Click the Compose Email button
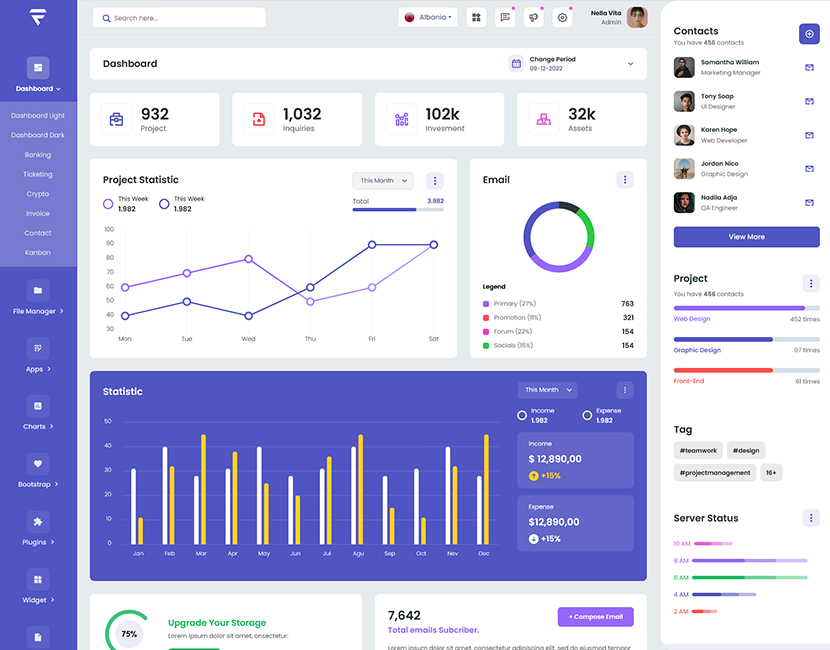830x650 pixels. (x=596, y=617)
